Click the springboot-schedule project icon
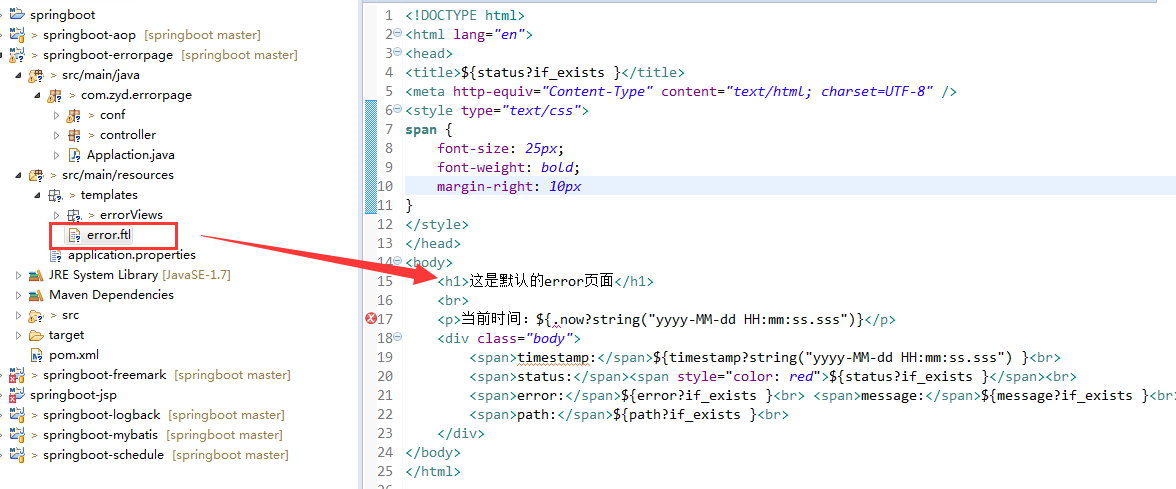The height and width of the screenshot is (489, 1176). 16,454
